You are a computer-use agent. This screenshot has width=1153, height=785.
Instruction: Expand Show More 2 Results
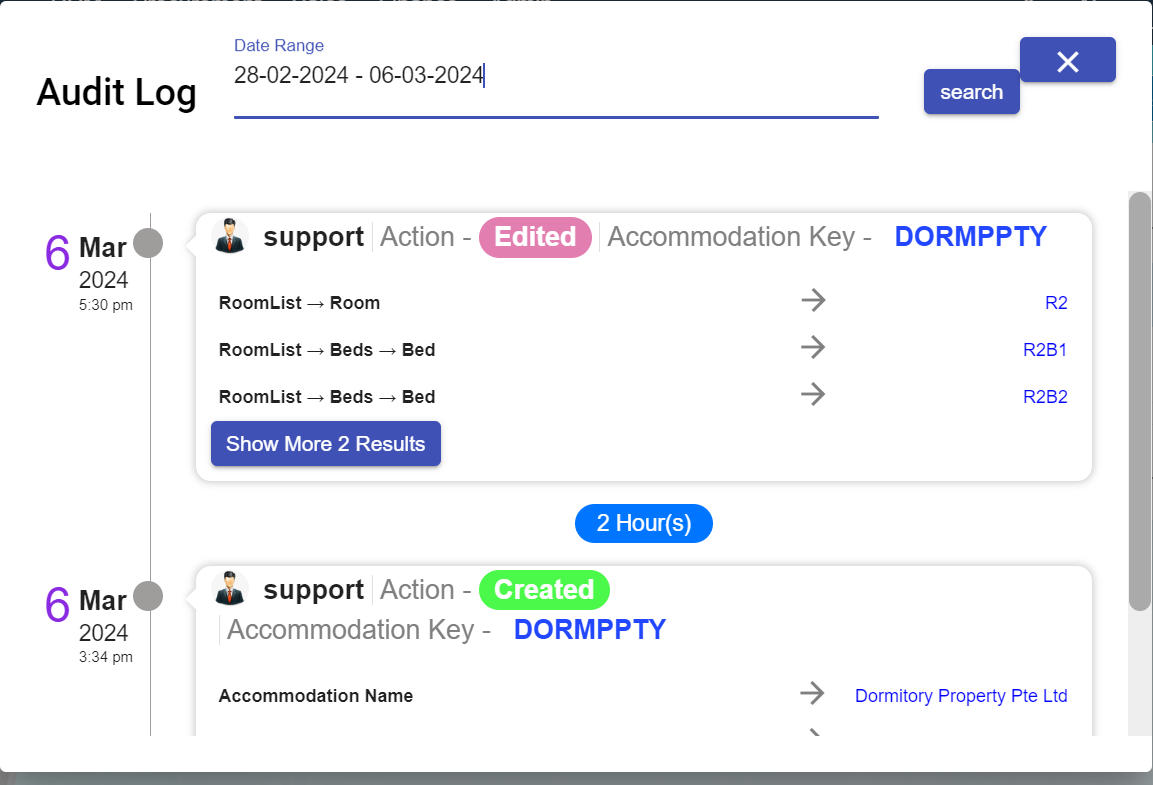pyautogui.click(x=325, y=444)
